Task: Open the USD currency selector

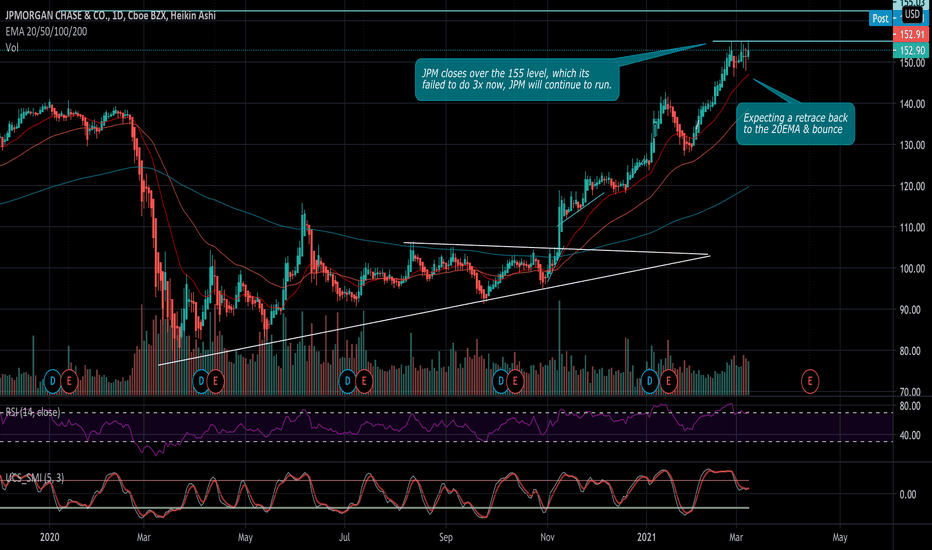Action: click(x=912, y=14)
